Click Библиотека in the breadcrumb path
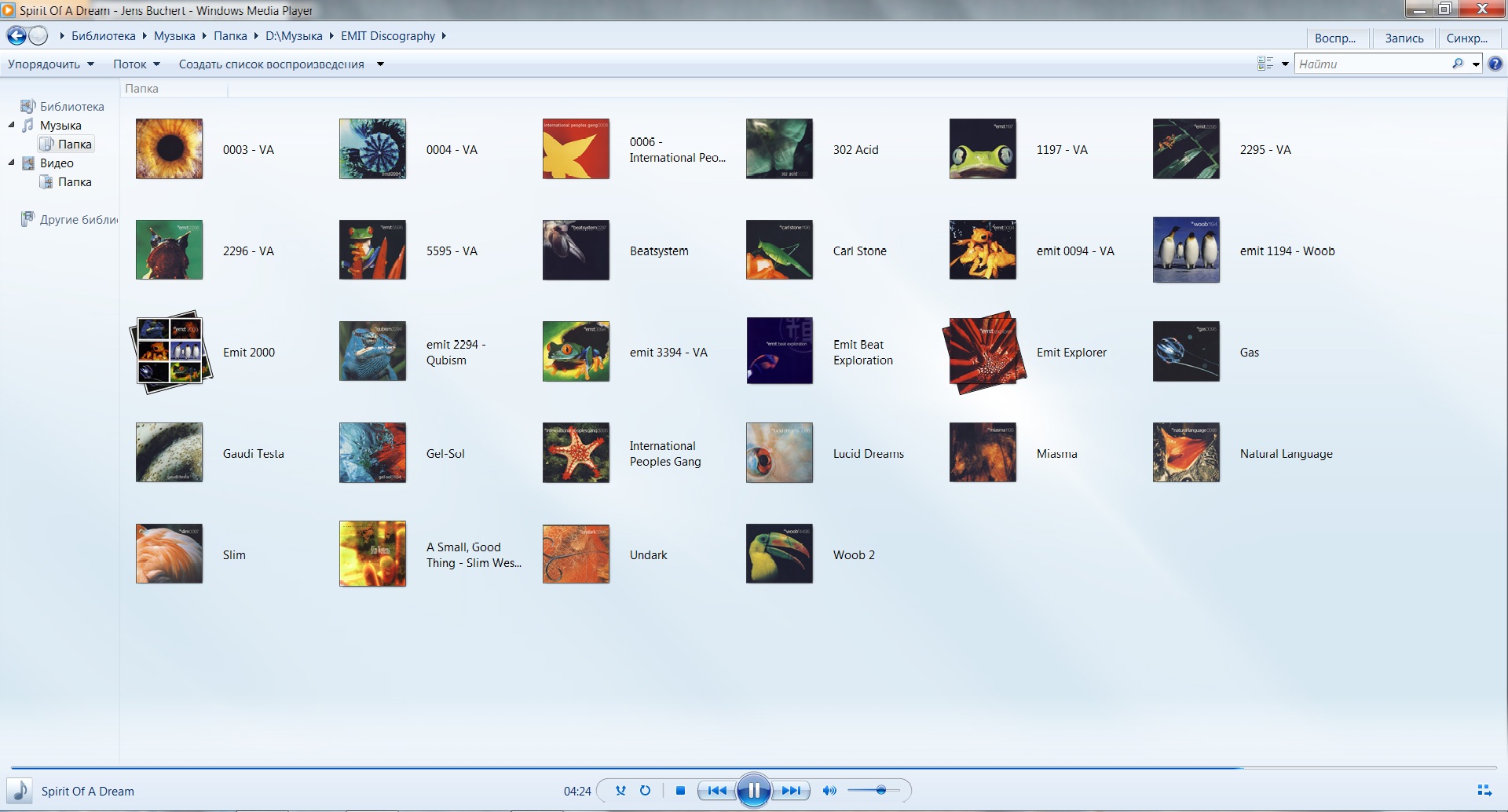 104,36
